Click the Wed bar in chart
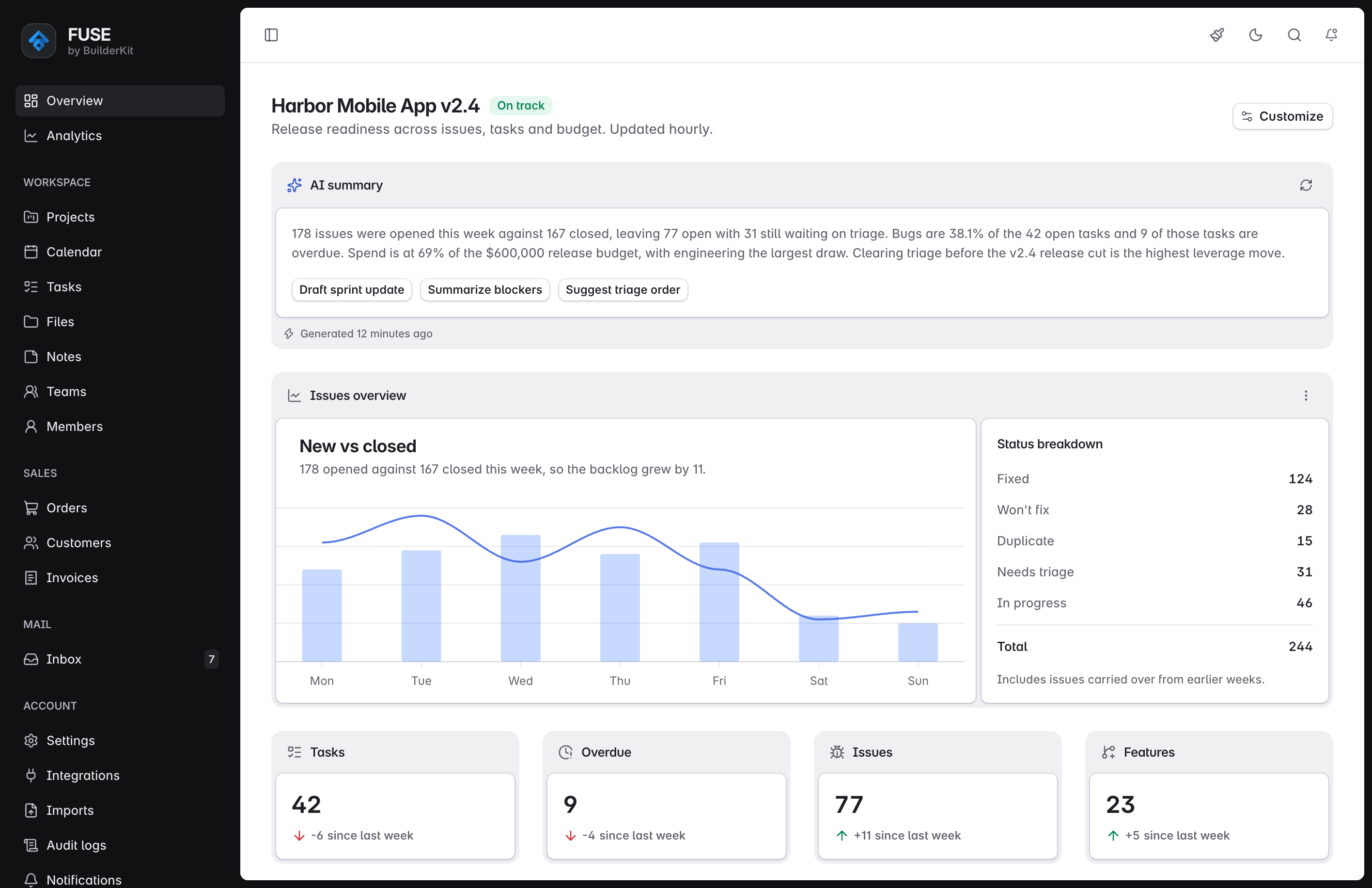Screen dimensions: 1372x888 coord(520,598)
